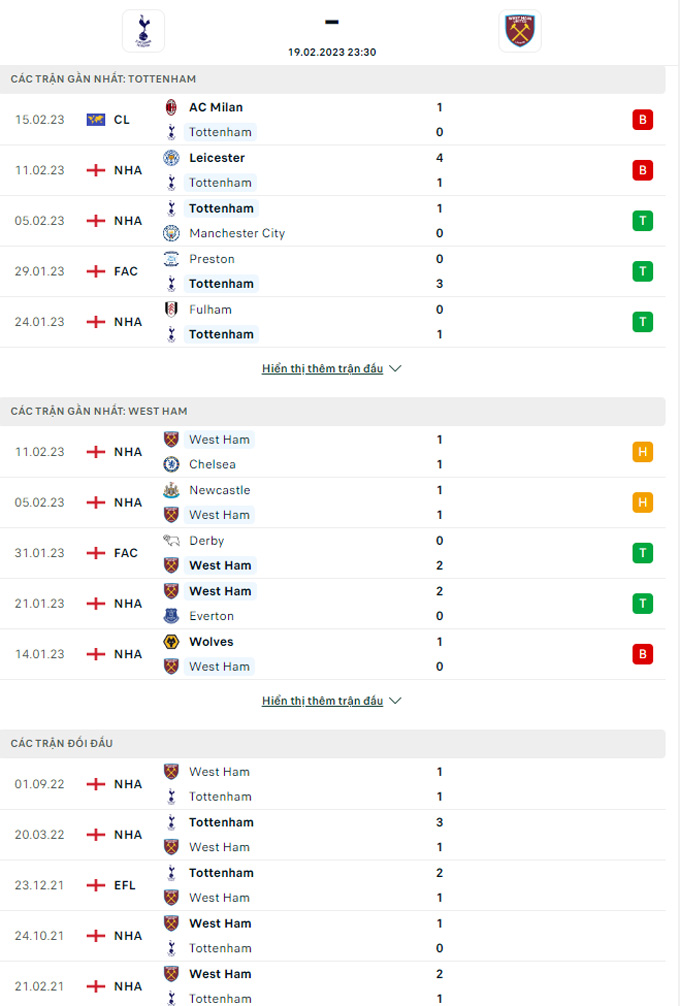Open the Fulham team link

(x=210, y=310)
